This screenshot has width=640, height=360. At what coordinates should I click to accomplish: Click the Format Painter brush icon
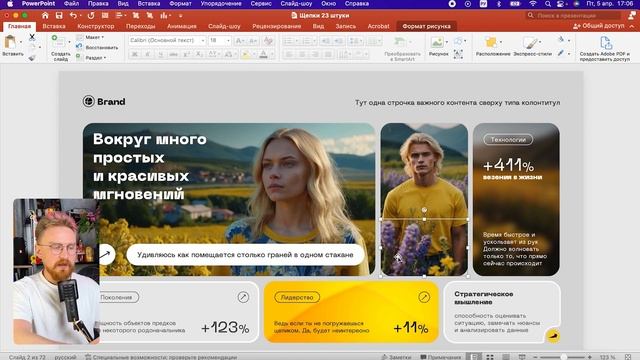(32, 58)
